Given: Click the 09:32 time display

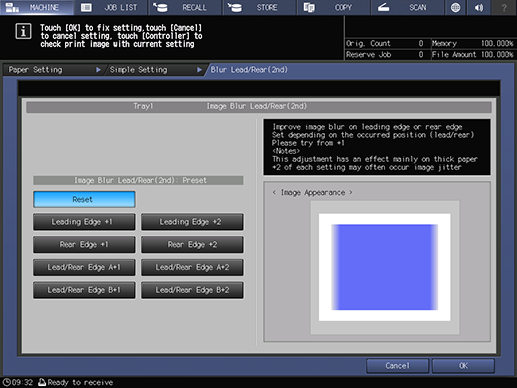Looking at the screenshot, I should (x=22, y=382).
